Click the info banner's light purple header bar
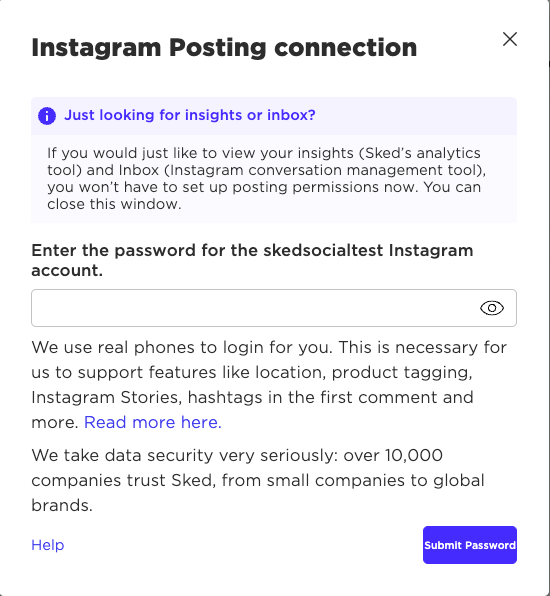Viewport: 550px width, 596px height. tap(274, 116)
